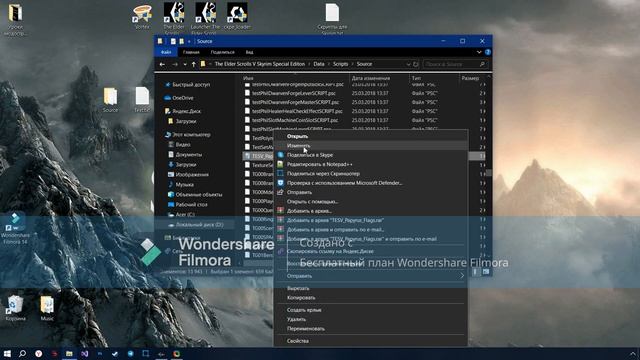The height and width of the screenshot is (360, 640).
Task: Refresh the Source folder view
Action: (416, 64)
